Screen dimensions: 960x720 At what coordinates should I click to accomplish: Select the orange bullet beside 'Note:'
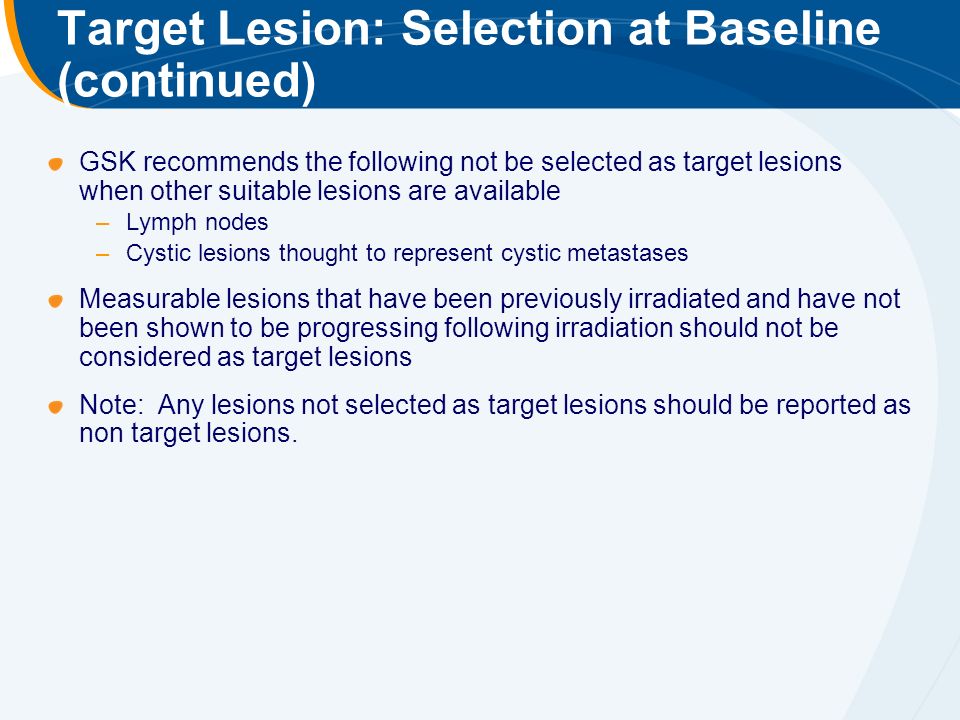click(56, 407)
